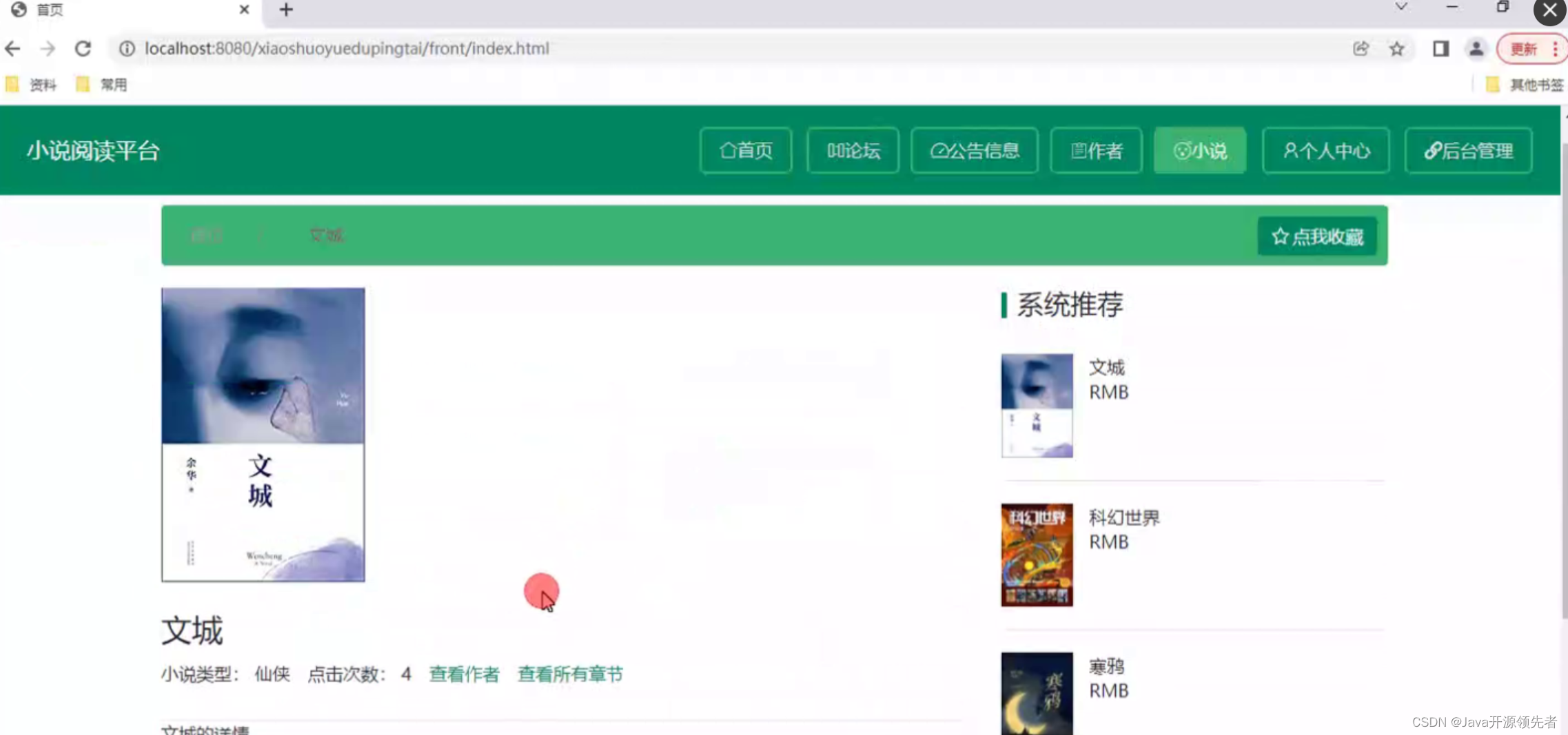The height and width of the screenshot is (735, 1568).
Task: Select the 首页 browser tab
Action: coord(131,10)
